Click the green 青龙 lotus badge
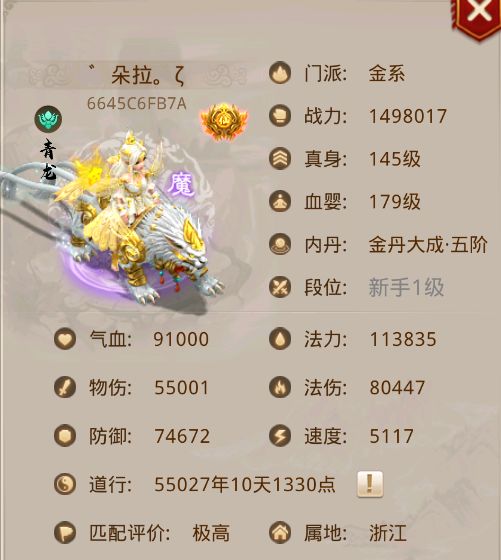This screenshot has width=501, height=560. coord(48,119)
